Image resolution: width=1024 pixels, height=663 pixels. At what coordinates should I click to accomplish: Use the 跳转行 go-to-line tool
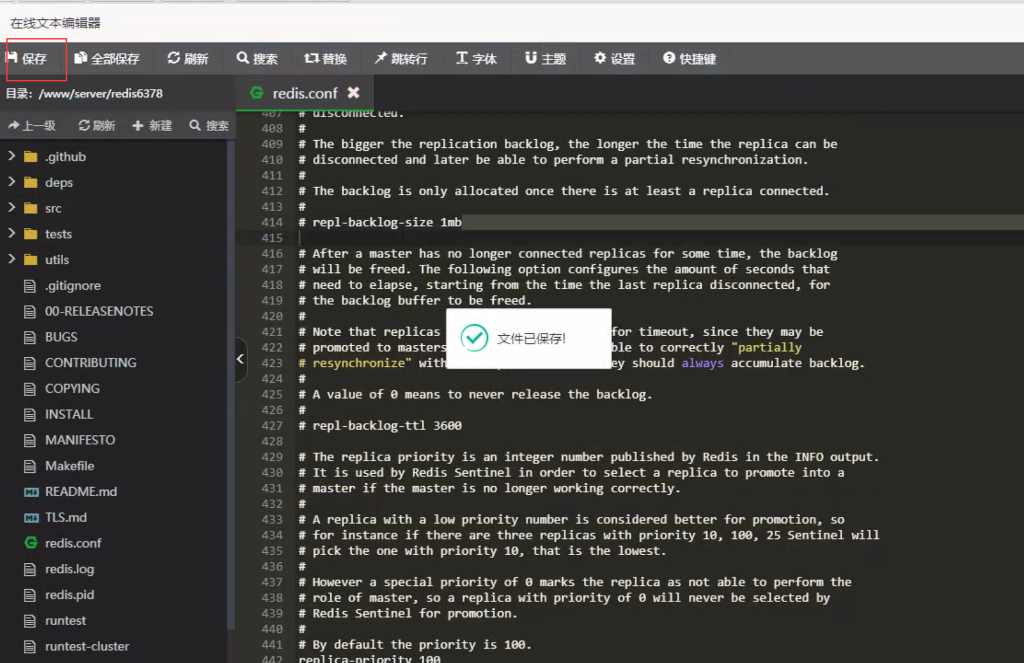click(x=400, y=59)
